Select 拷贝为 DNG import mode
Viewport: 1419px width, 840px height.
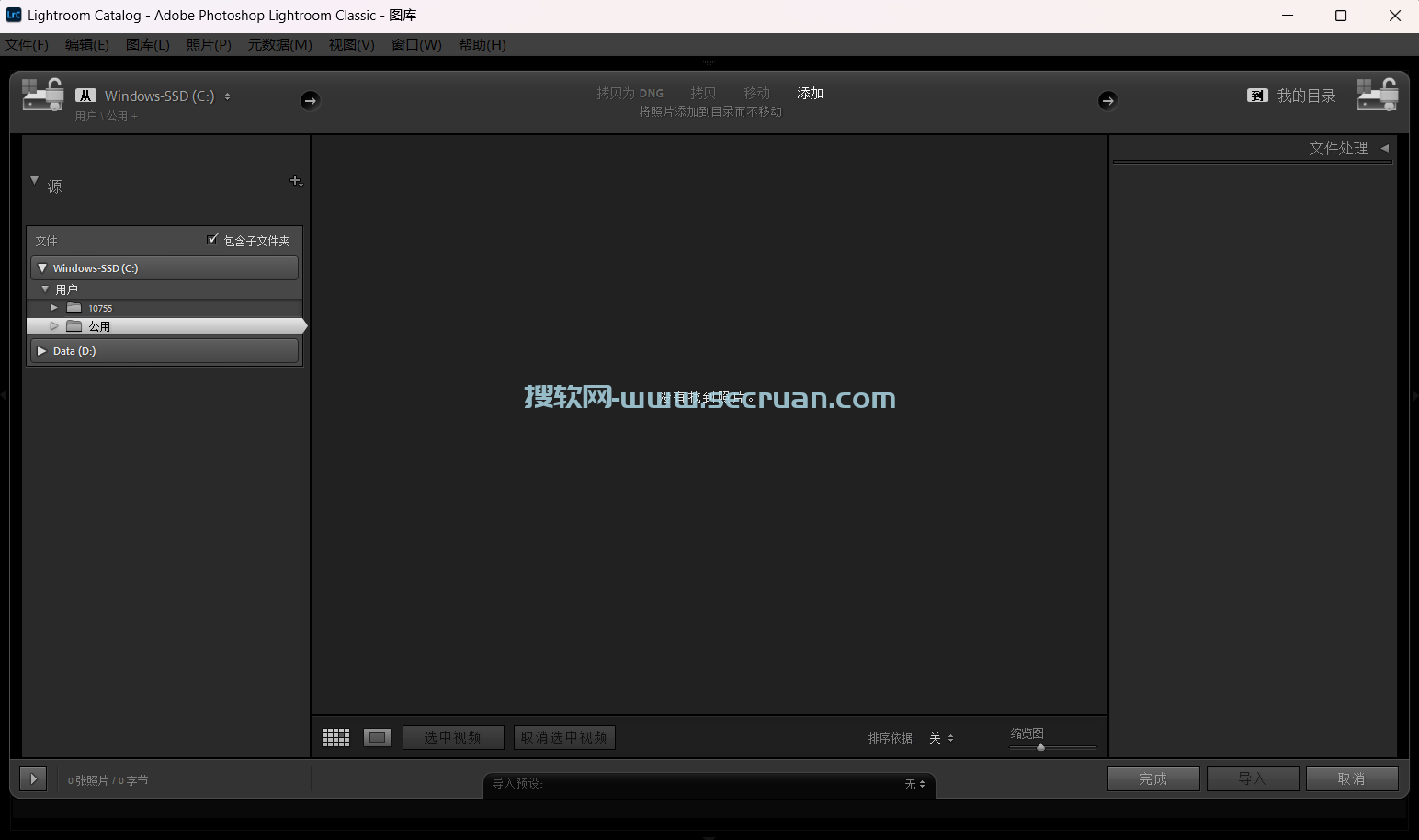pos(630,93)
